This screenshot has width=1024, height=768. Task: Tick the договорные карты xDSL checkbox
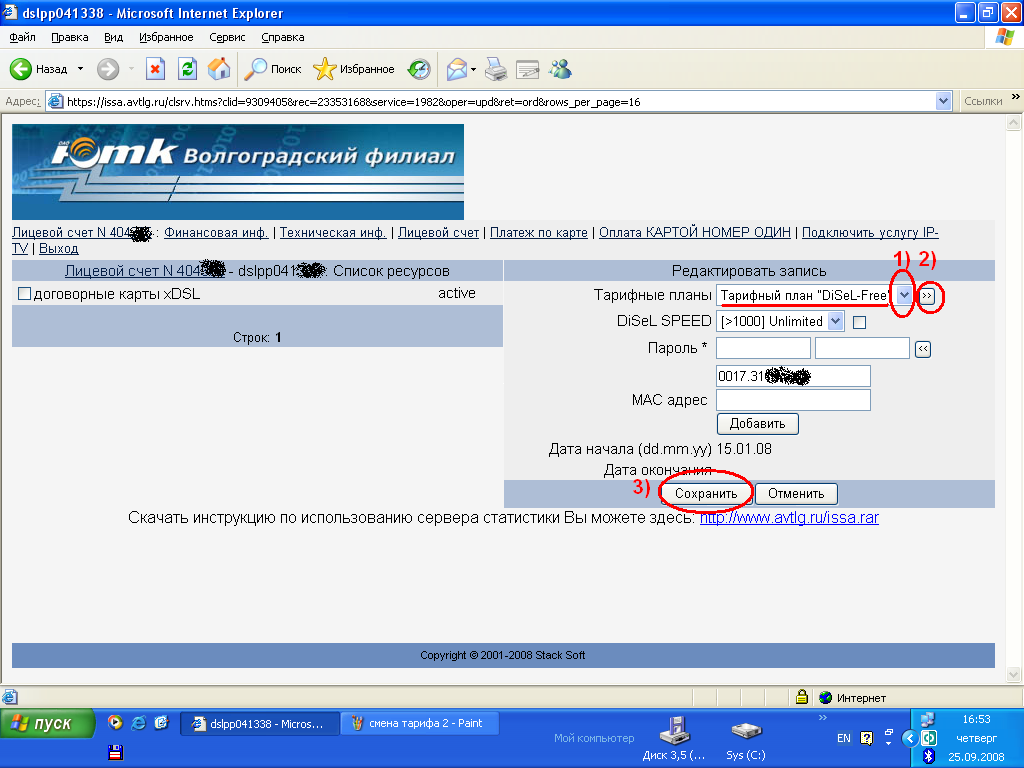point(24,294)
